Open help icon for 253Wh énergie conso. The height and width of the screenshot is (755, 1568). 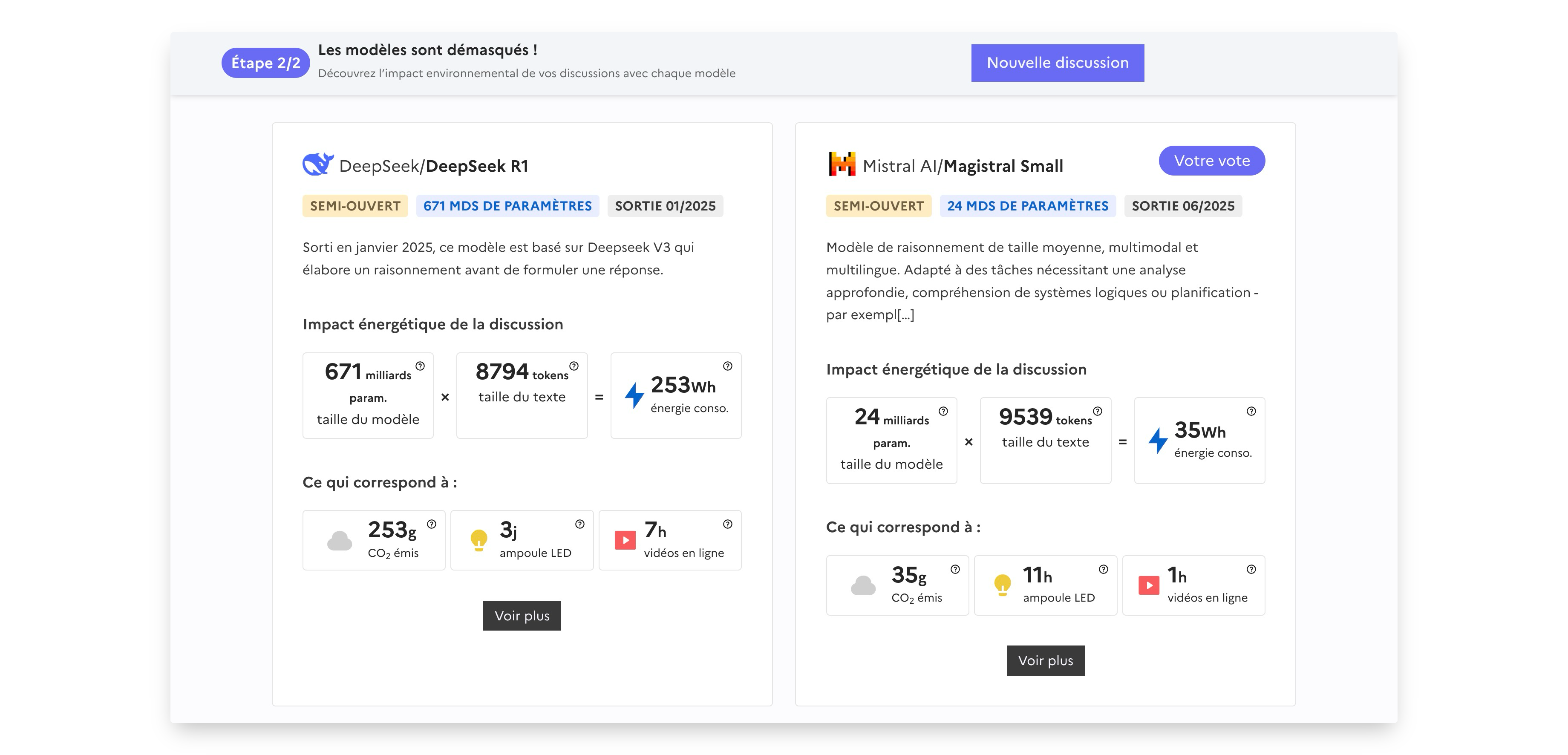click(x=727, y=366)
